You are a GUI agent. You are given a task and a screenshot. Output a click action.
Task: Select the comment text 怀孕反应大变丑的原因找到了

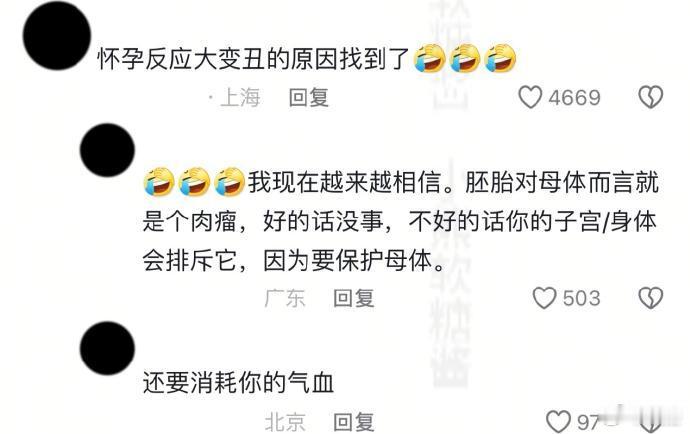(x=253, y=59)
